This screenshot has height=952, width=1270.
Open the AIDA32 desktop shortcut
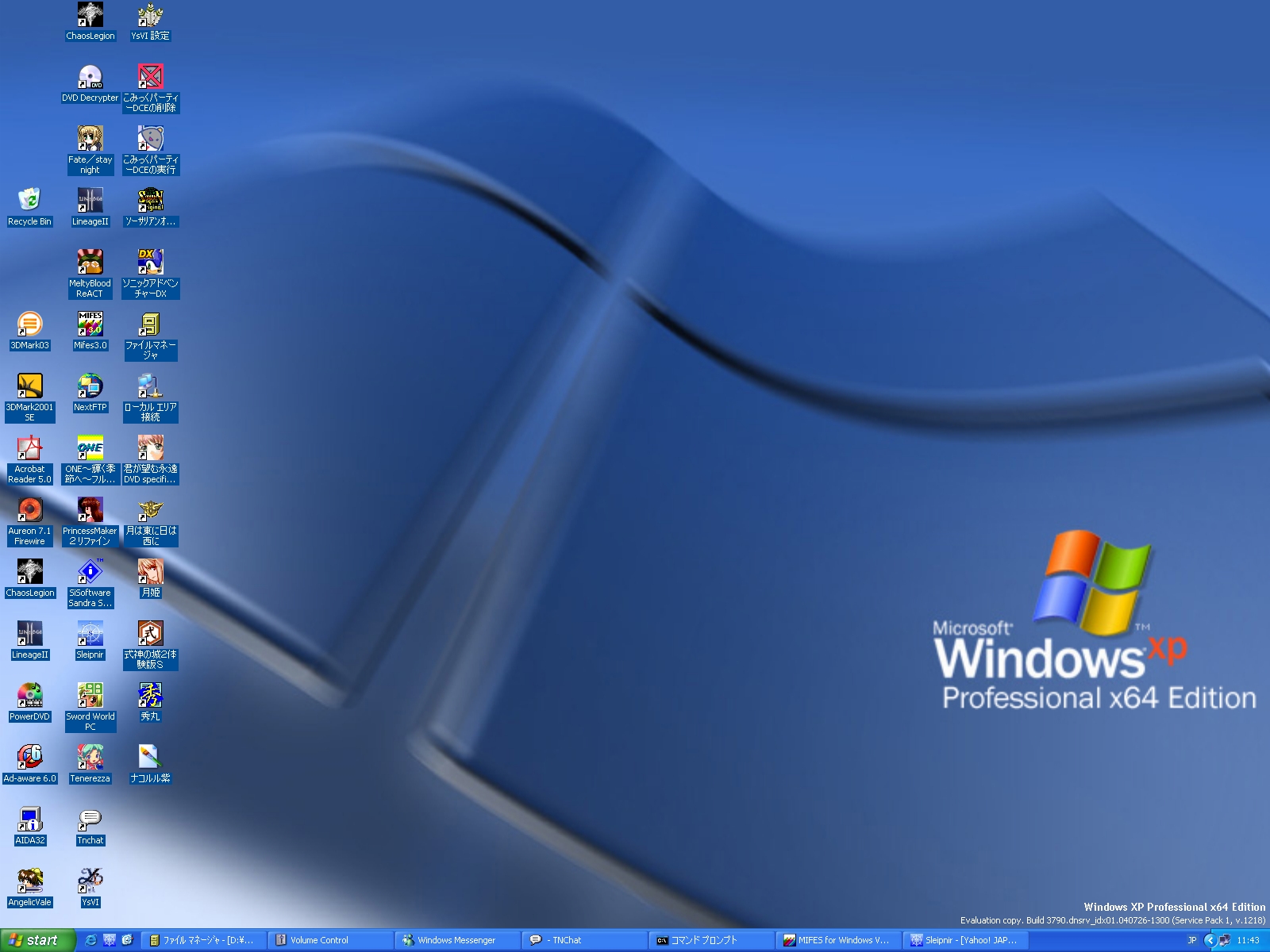tap(29, 820)
